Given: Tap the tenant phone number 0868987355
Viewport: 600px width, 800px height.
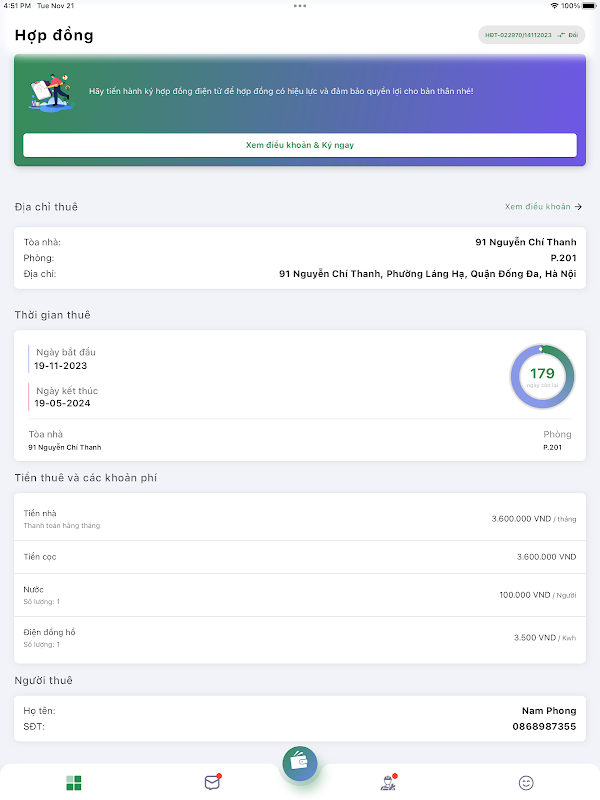Looking at the screenshot, I should pyautogui.click(x=544, y=726).
